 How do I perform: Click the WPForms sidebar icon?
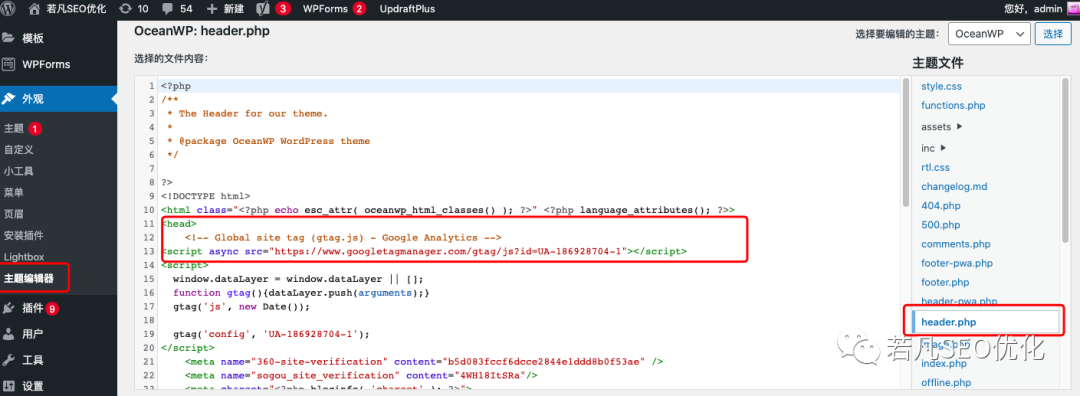pyautogui.click(x=9, y=64)
